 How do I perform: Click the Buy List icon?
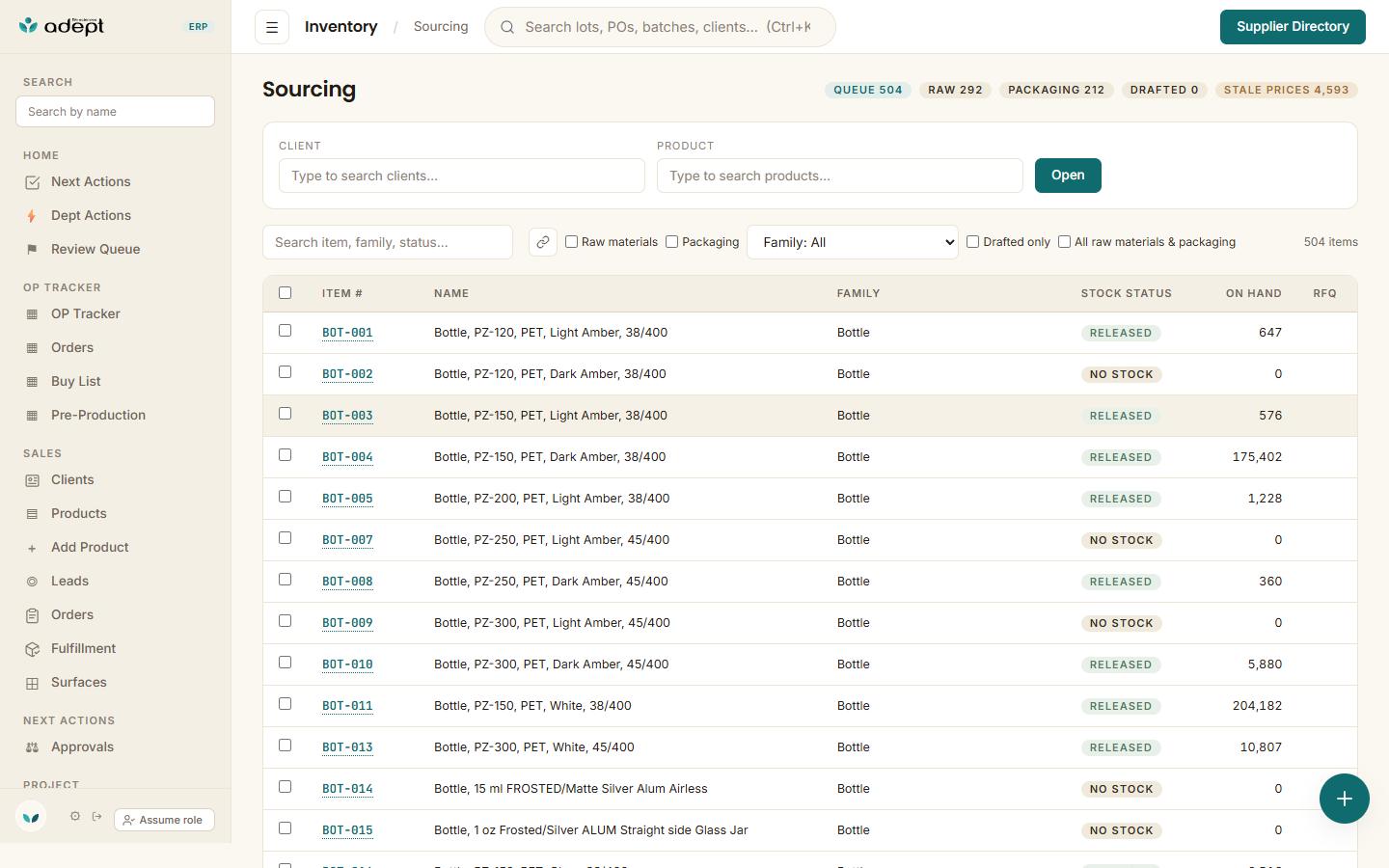[32, 382]
